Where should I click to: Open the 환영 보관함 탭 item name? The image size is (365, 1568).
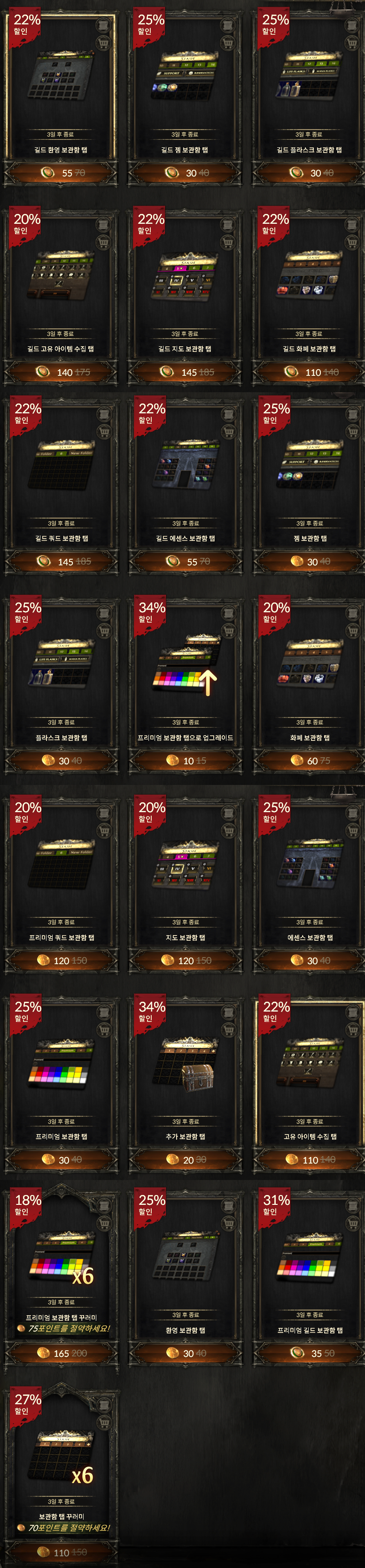click(186, 1331)
